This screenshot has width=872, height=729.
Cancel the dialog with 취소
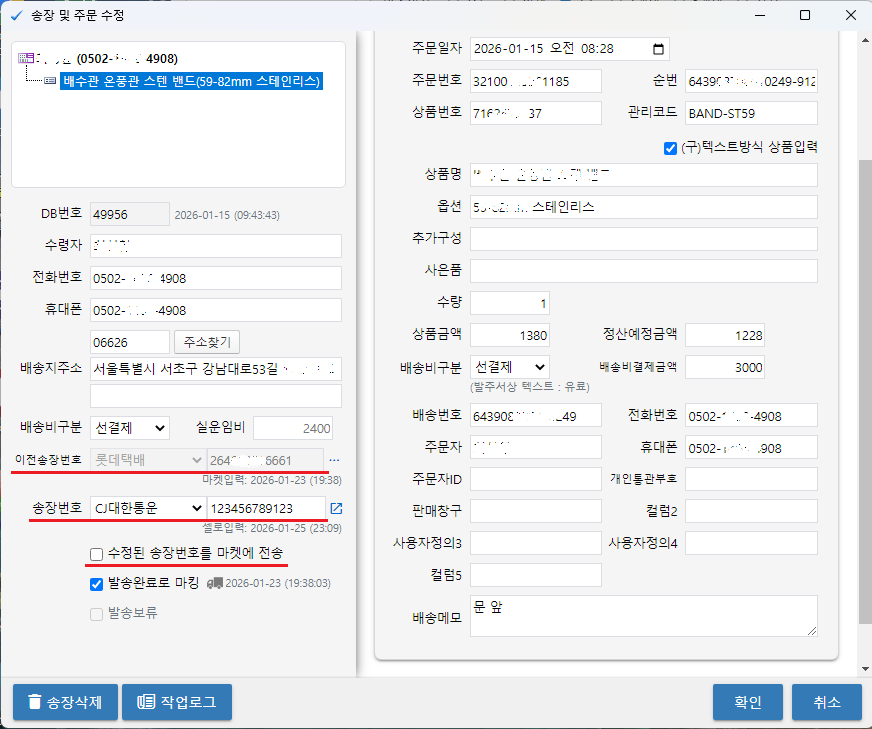coord(827,702)
